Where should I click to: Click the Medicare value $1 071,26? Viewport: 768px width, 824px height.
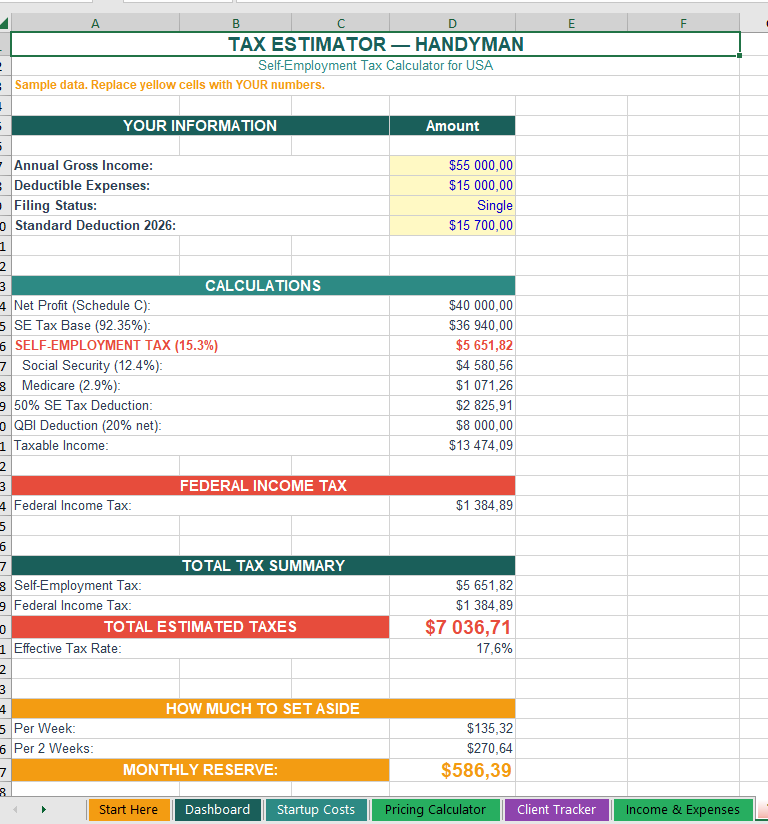[x=453, y=385]
